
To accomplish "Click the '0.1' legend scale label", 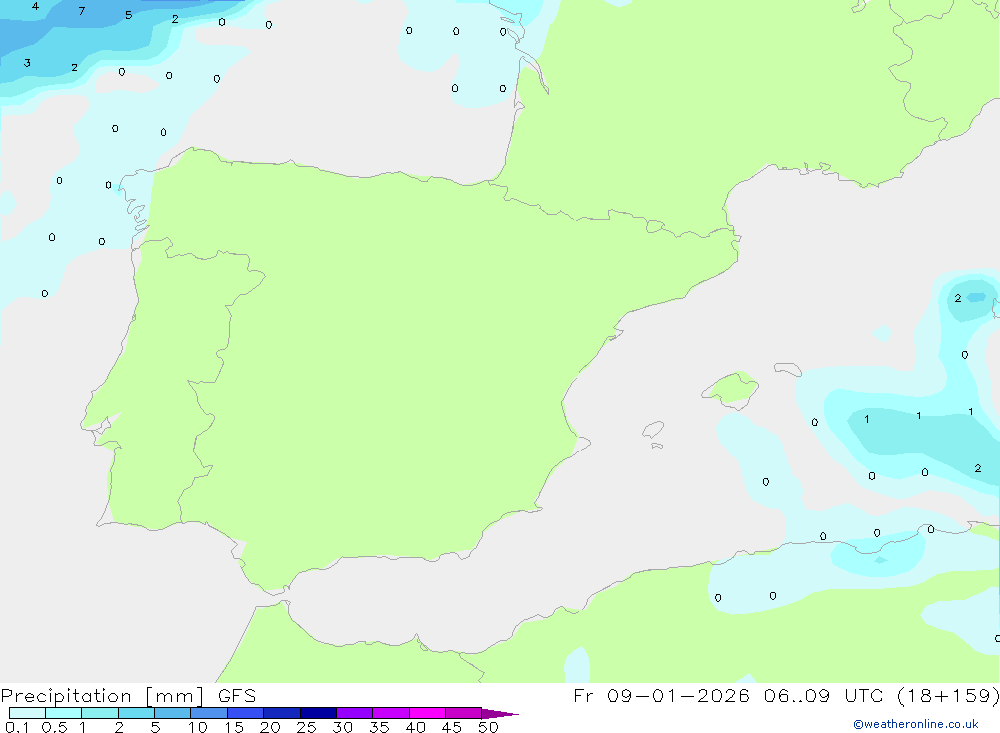I will tap(17, 727).
